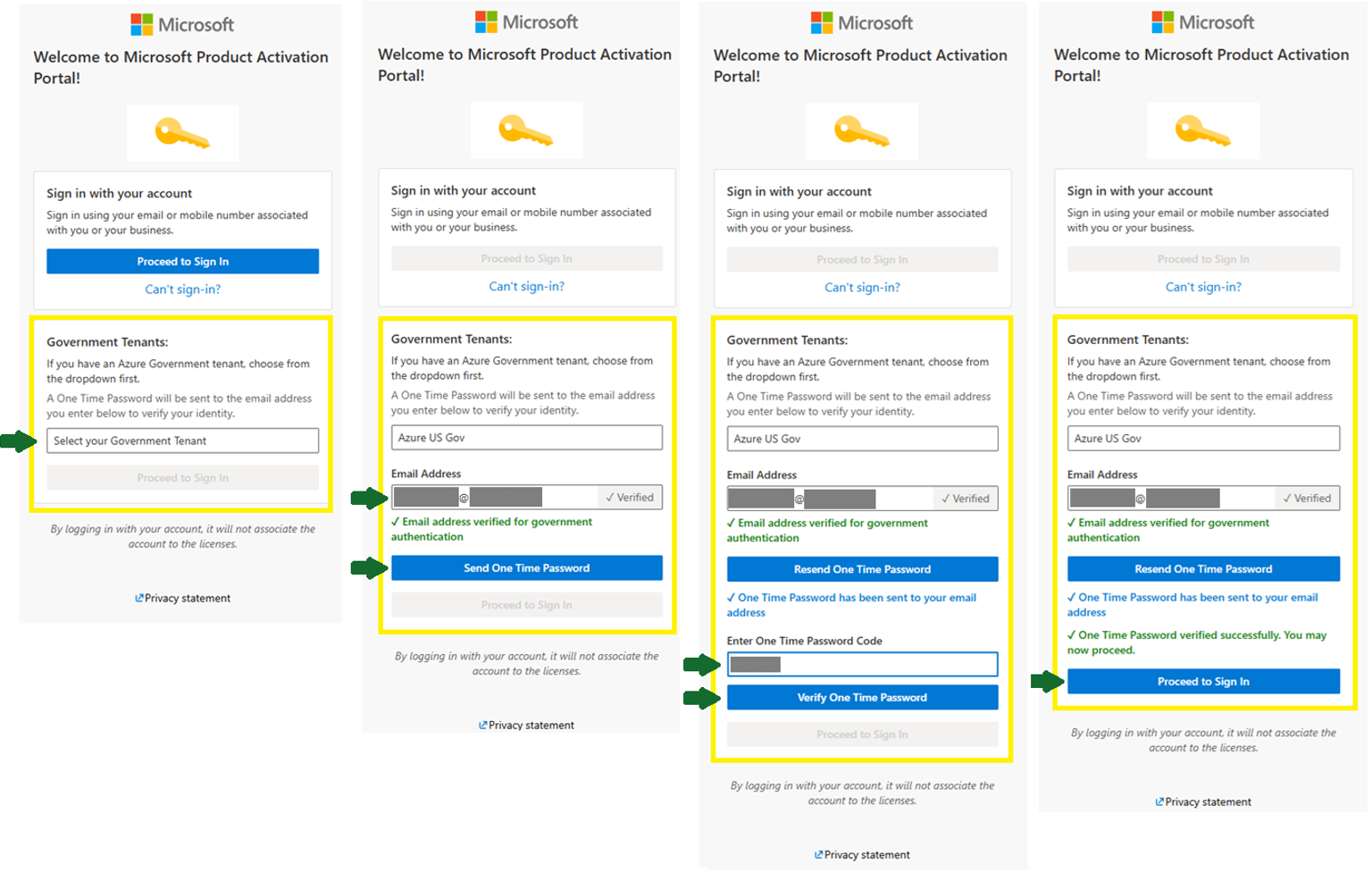Click grayed Proceed to Sign In below Verify One Time Password
The width and height of the screenshot is (1372, 873).
(863, 734)
